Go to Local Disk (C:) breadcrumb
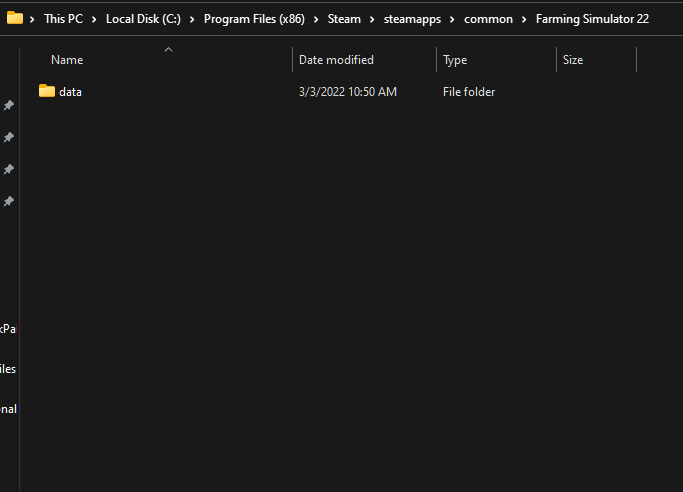683x492 pixels. (x=143, y=19)
